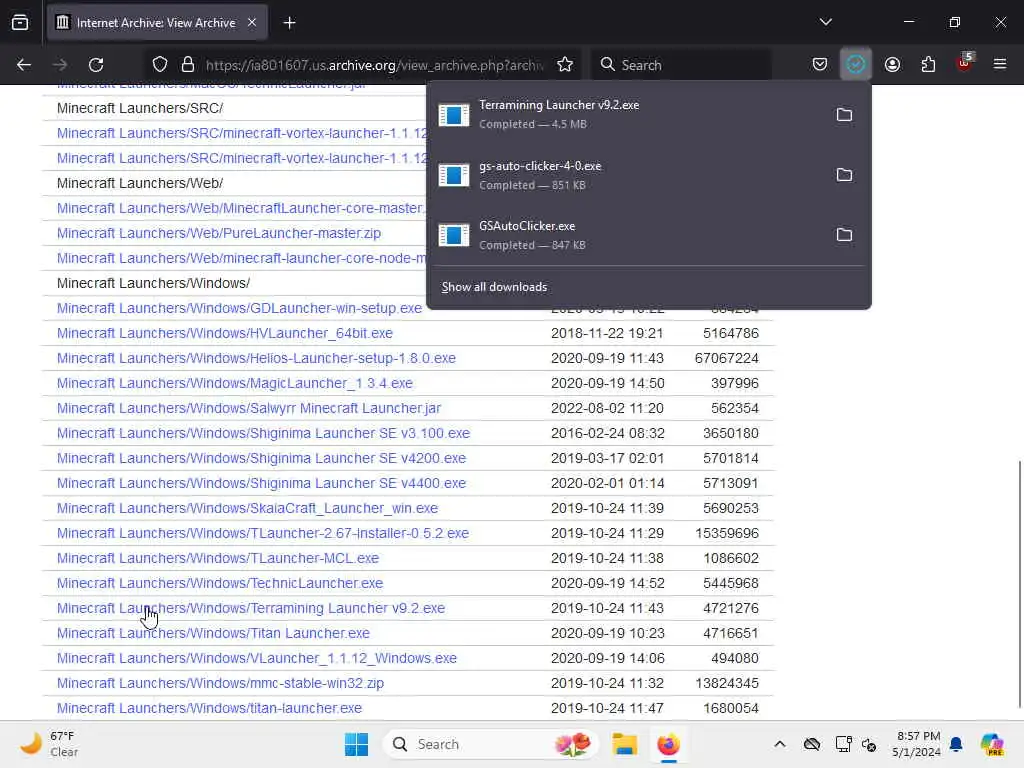Download mmc-stable-win32.zip
The image size is (1024, 768).
coord(220,683)
